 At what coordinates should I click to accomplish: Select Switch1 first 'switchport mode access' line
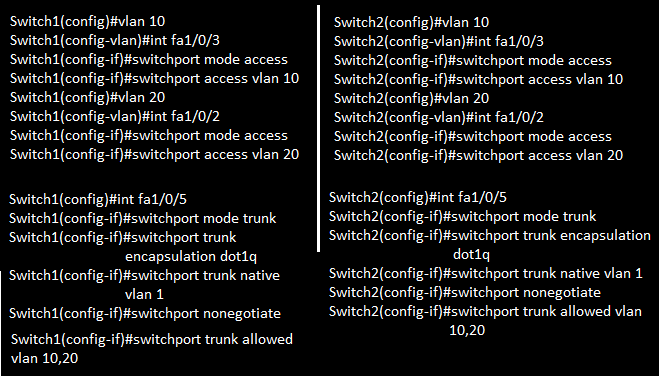(149, 59)
